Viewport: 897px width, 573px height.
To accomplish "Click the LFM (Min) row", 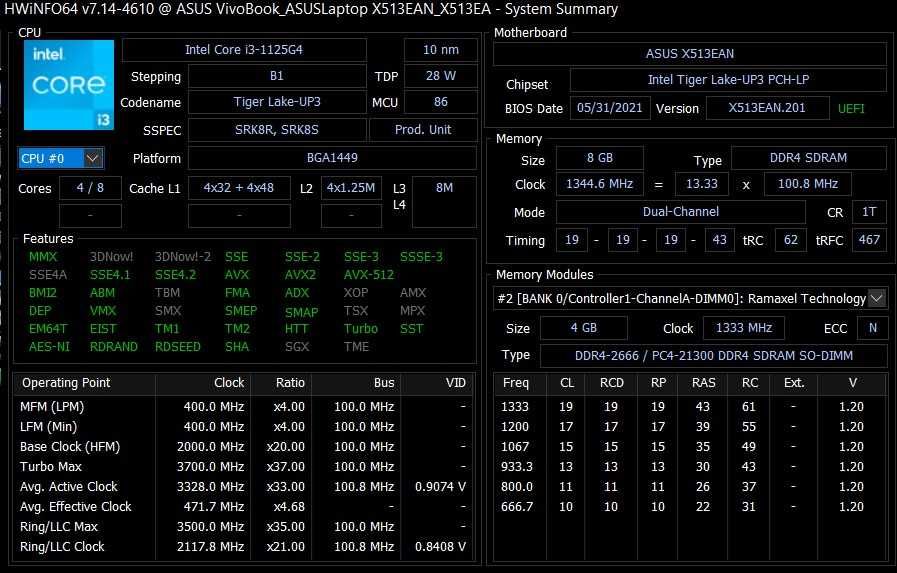I will (x=244, y=427).
